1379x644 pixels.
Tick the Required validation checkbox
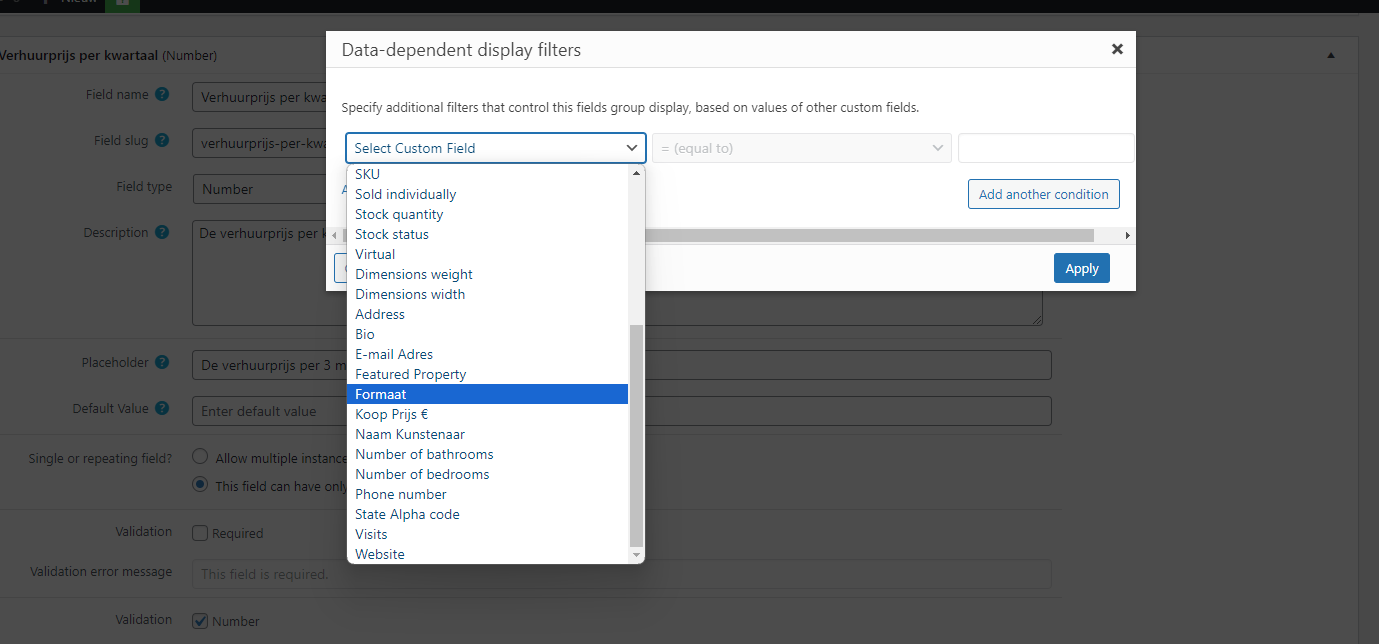199,533
